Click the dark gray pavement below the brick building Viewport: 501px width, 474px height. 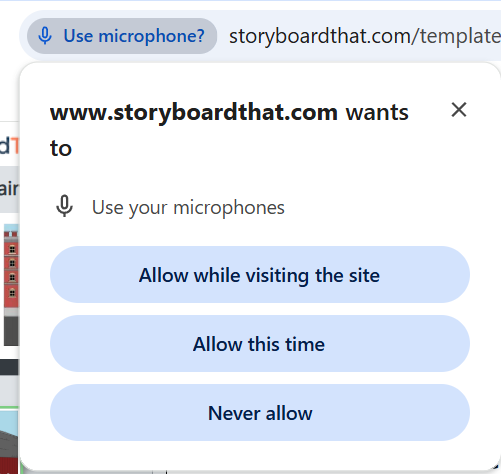12,331
